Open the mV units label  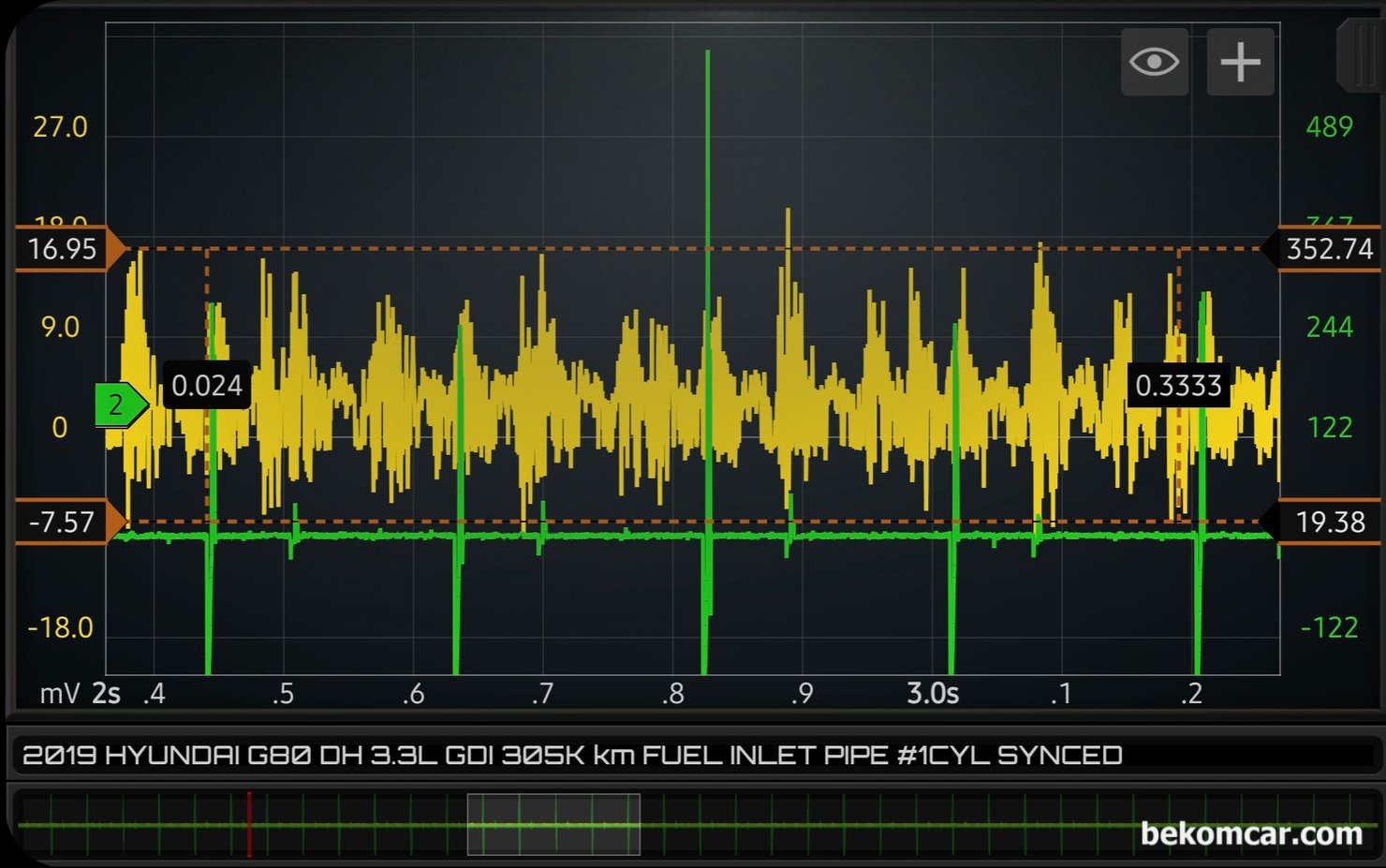point(59,694)
